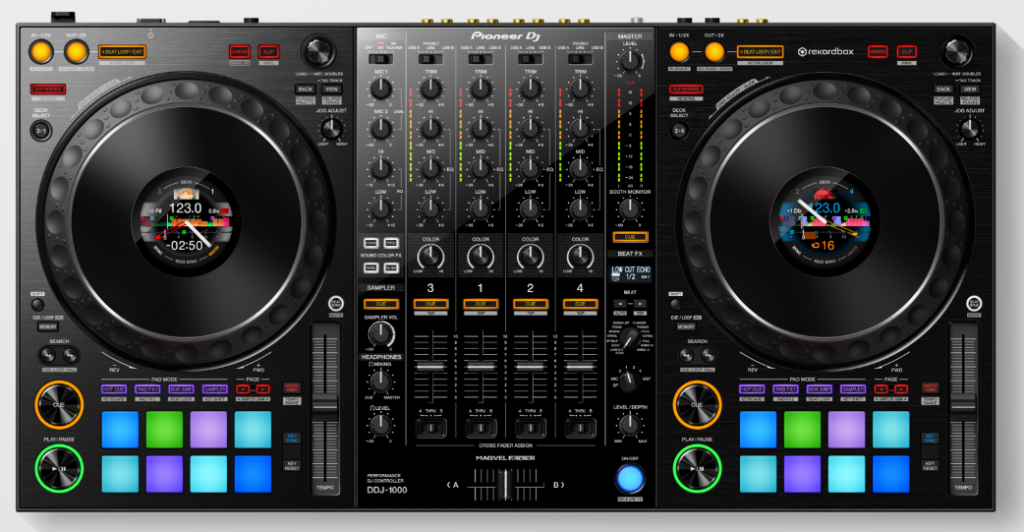This screenshot has width=1024, height=532.
Task: Click right deck OUT 2X loop button
Action: tap(714, 52)
